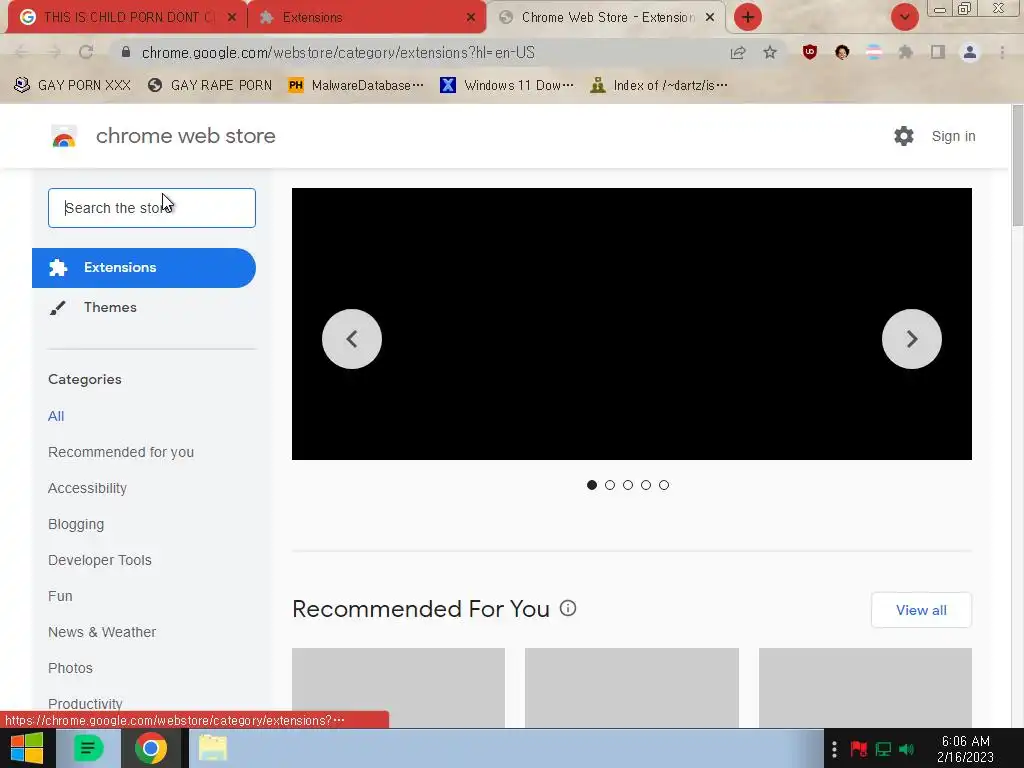
Task: Focus the Search the store field
Action: coord(152,208)
